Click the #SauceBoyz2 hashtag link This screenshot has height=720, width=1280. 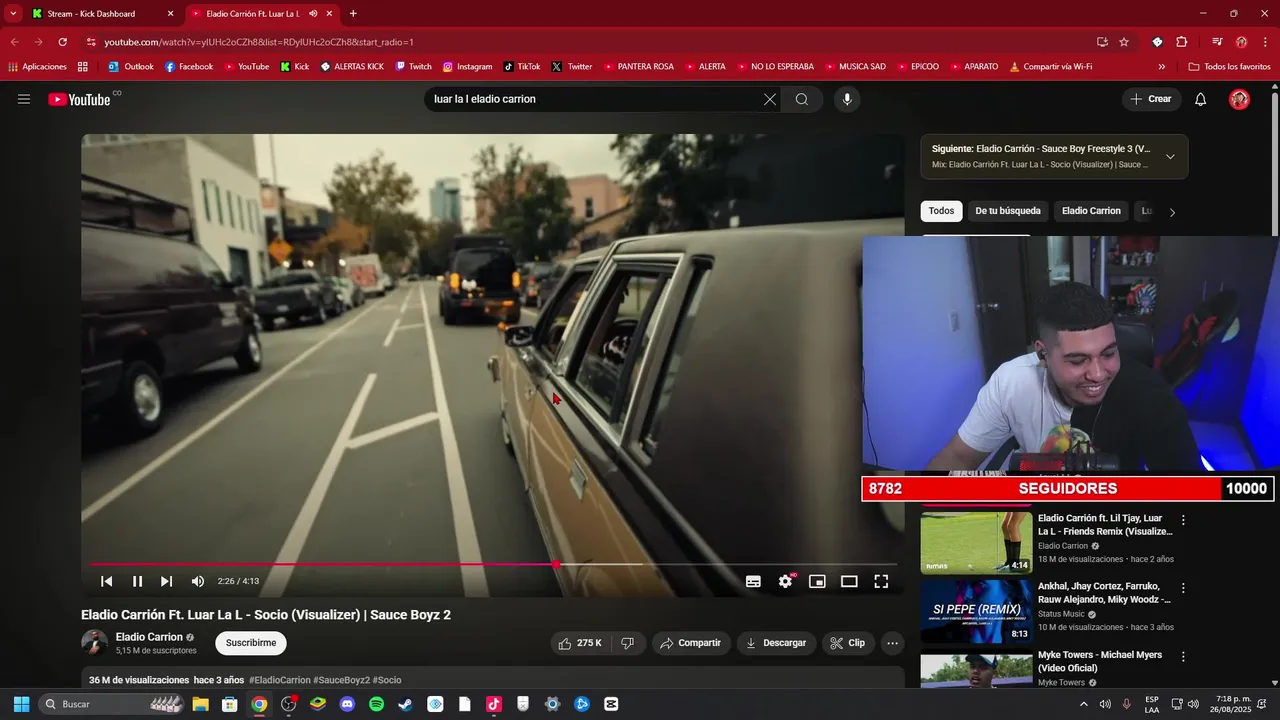point(341,680)
